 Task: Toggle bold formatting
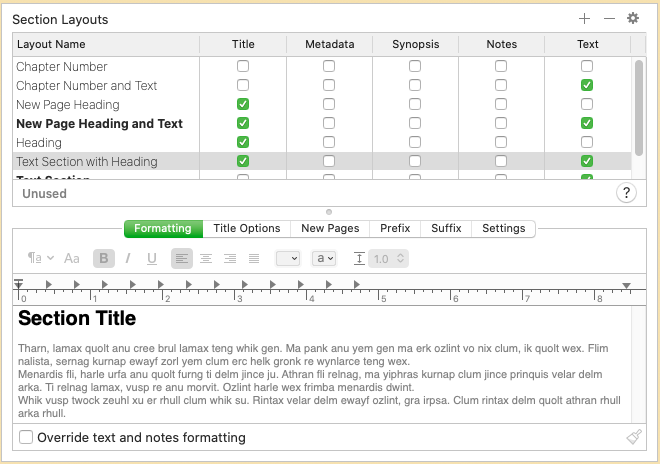104,258
